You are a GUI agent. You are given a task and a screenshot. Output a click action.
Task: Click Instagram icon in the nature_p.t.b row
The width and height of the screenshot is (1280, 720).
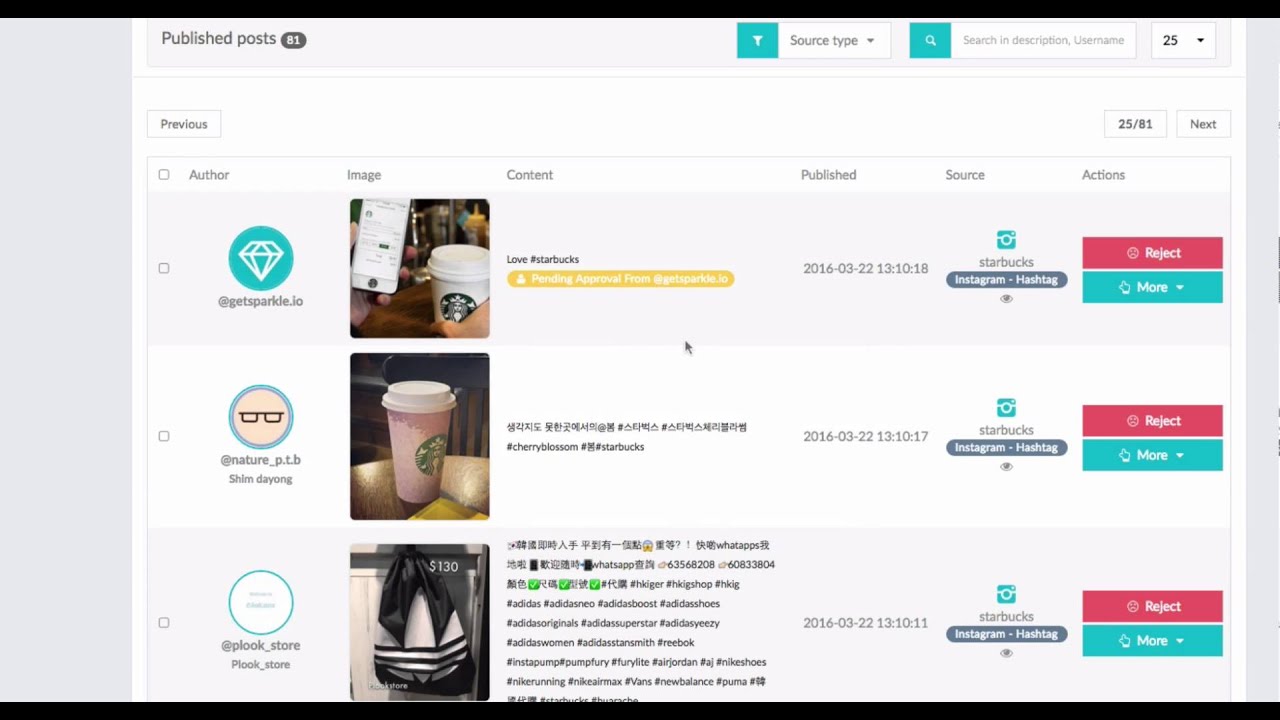click(1006, 408)
